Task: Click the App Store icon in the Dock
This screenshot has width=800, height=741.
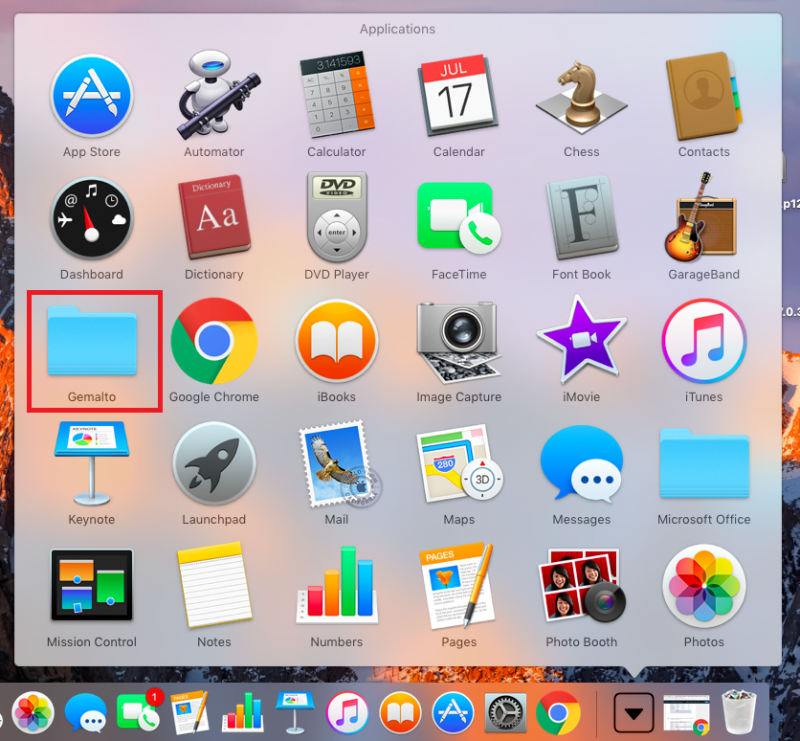Action: tap(453, 712)
